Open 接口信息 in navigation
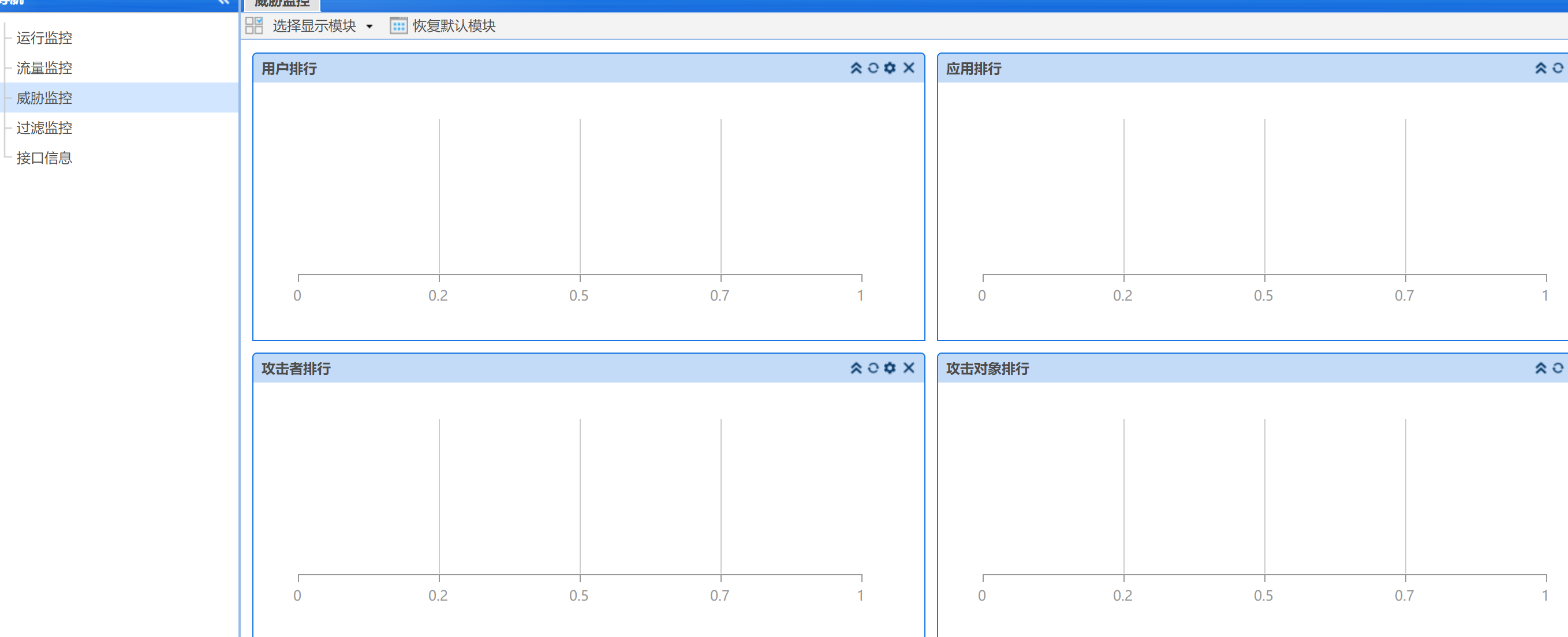 point(44,158)
